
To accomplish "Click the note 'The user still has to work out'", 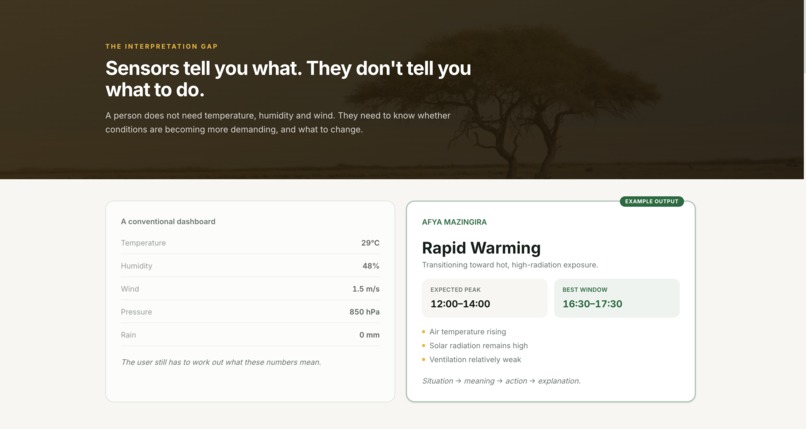I will (221, 362).
